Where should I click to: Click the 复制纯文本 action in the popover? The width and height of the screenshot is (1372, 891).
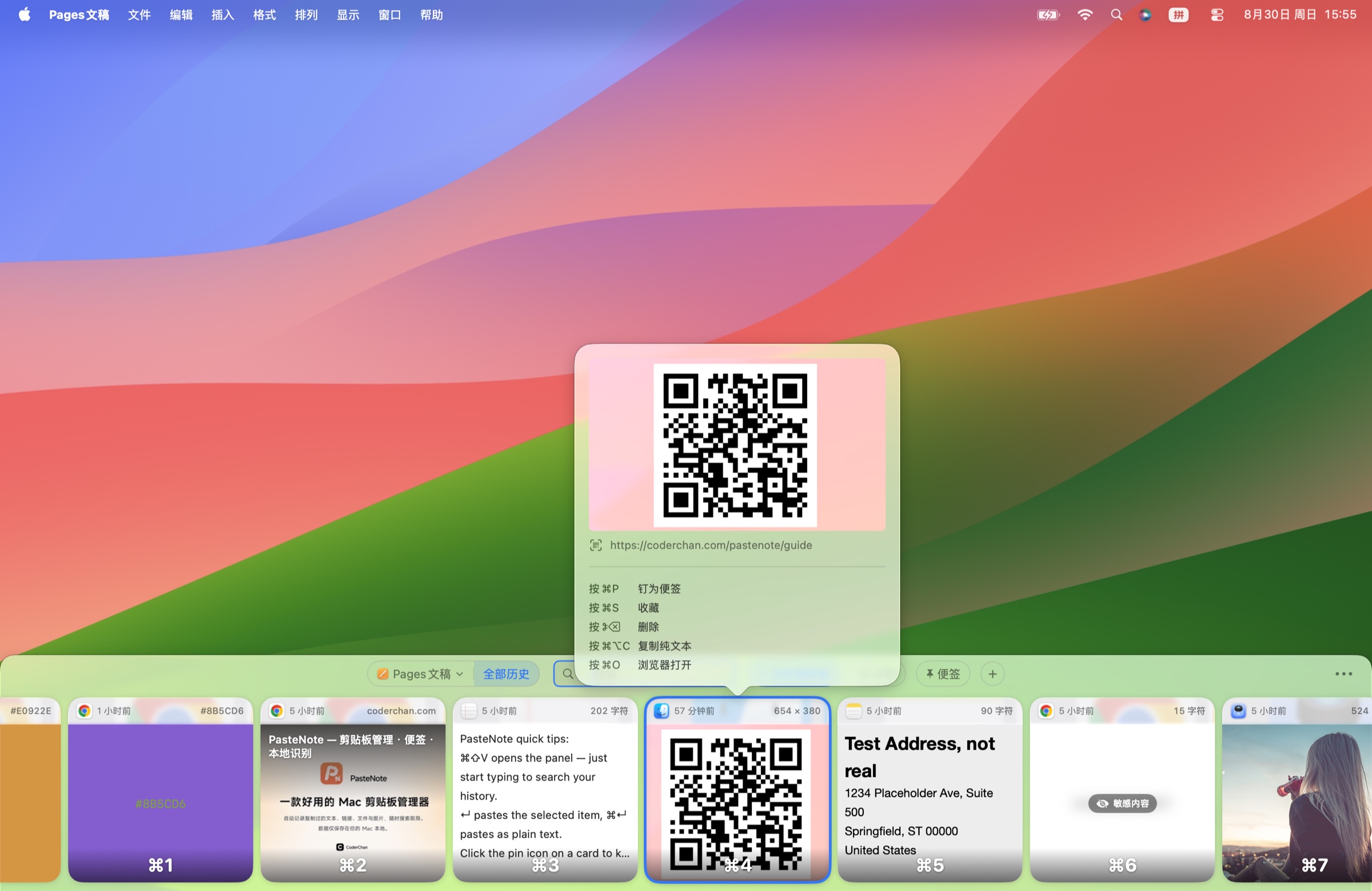tap(664, 646)
